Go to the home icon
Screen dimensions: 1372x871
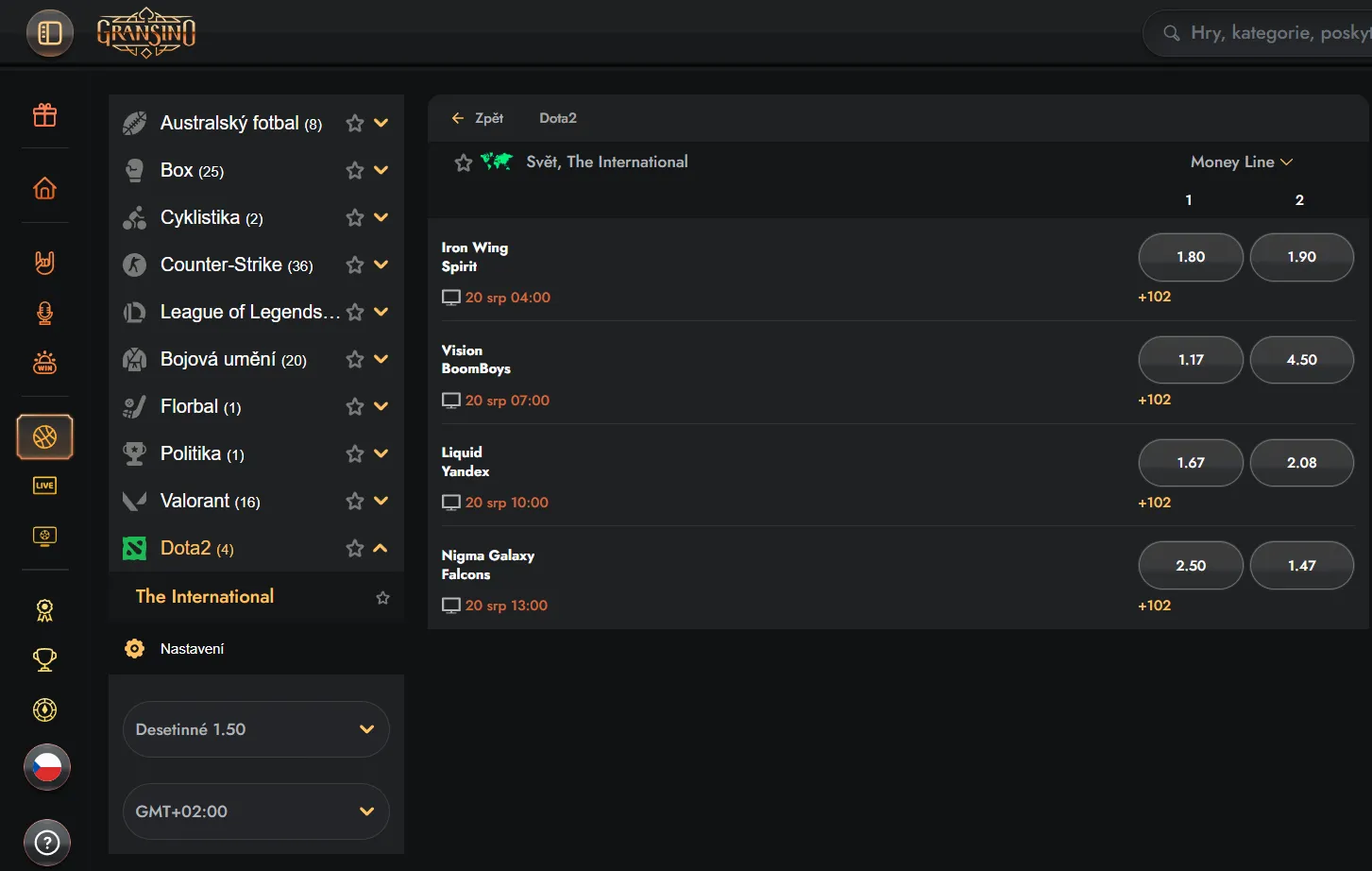coord(44,188)
